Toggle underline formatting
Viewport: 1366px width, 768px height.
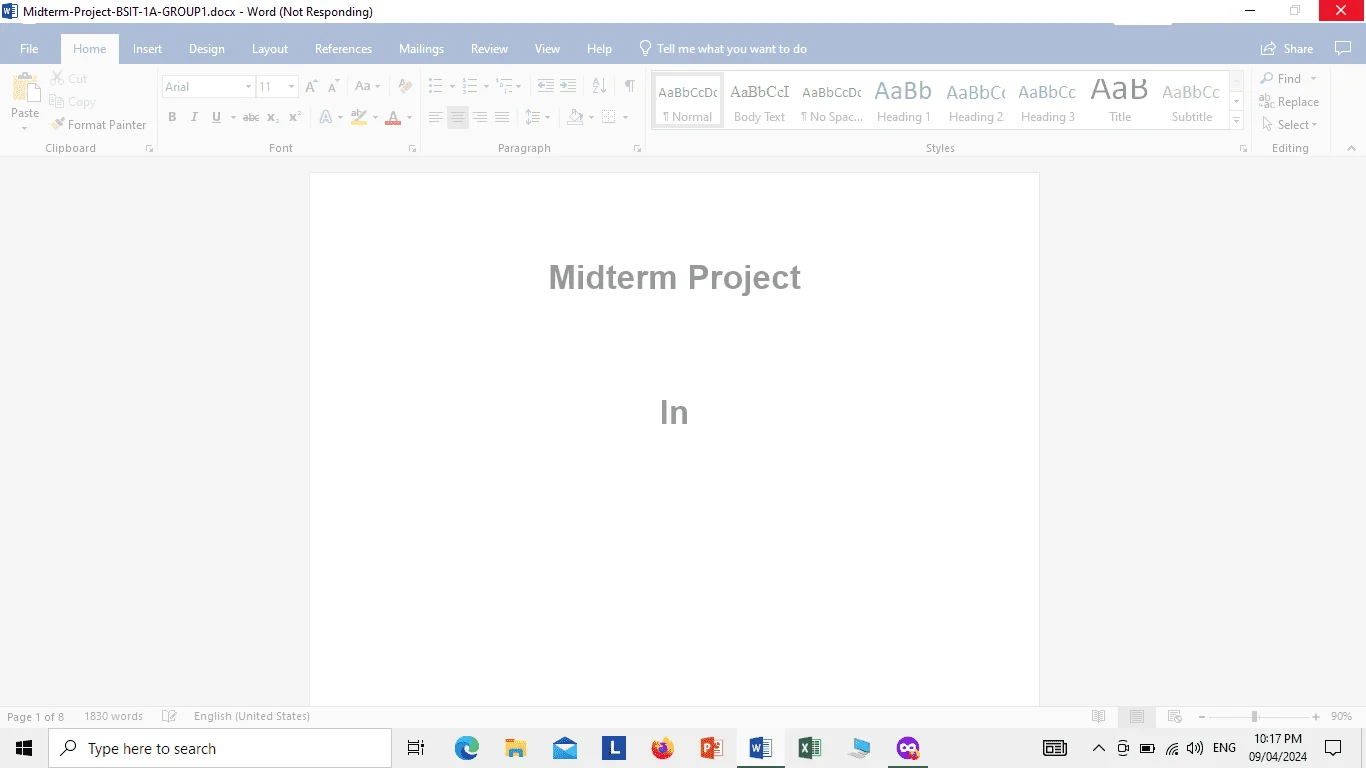216,117
